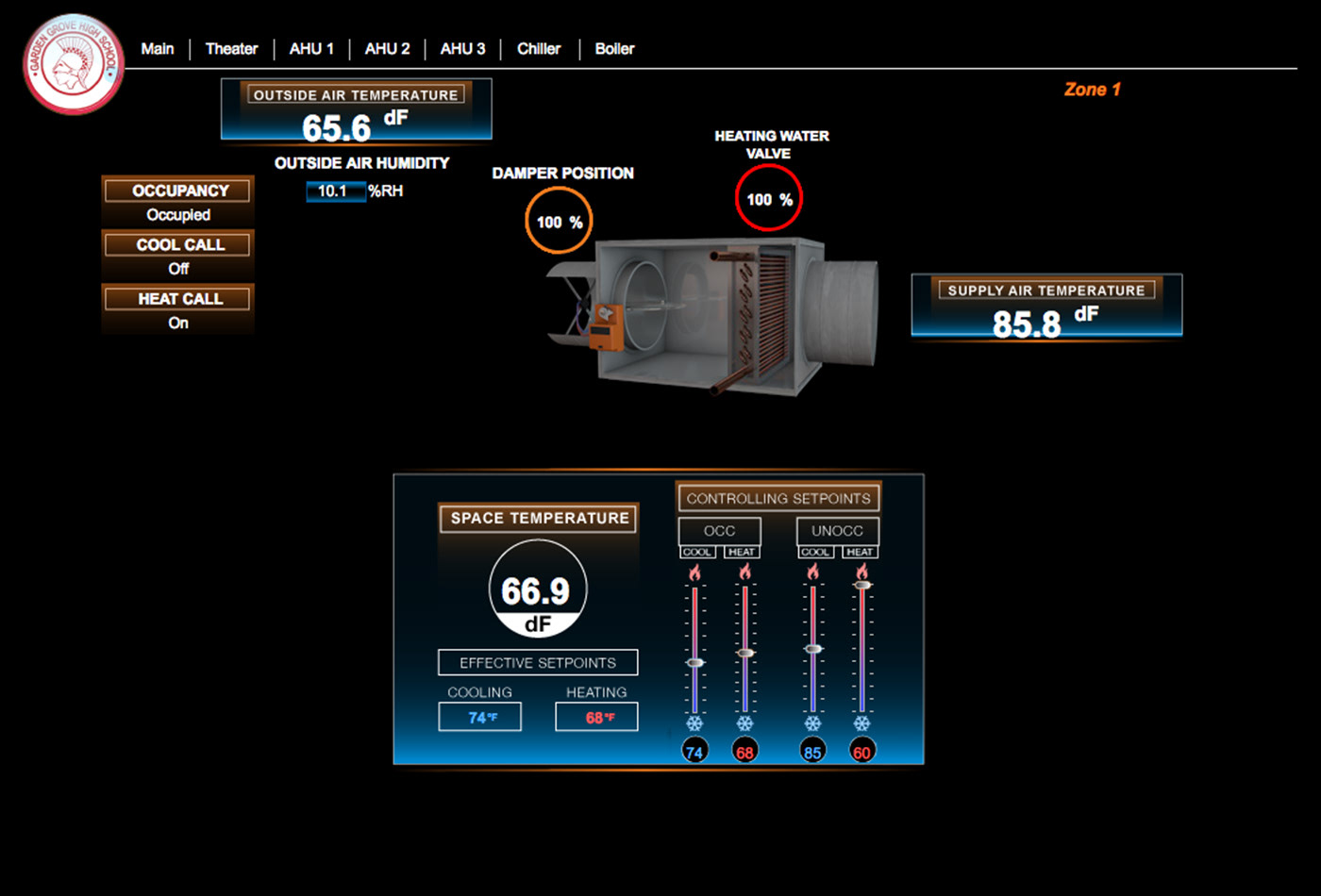Click the COOL label under OCC
Image resolution: width=1321 pixels, height=896 pixels.
click(697, 552)
